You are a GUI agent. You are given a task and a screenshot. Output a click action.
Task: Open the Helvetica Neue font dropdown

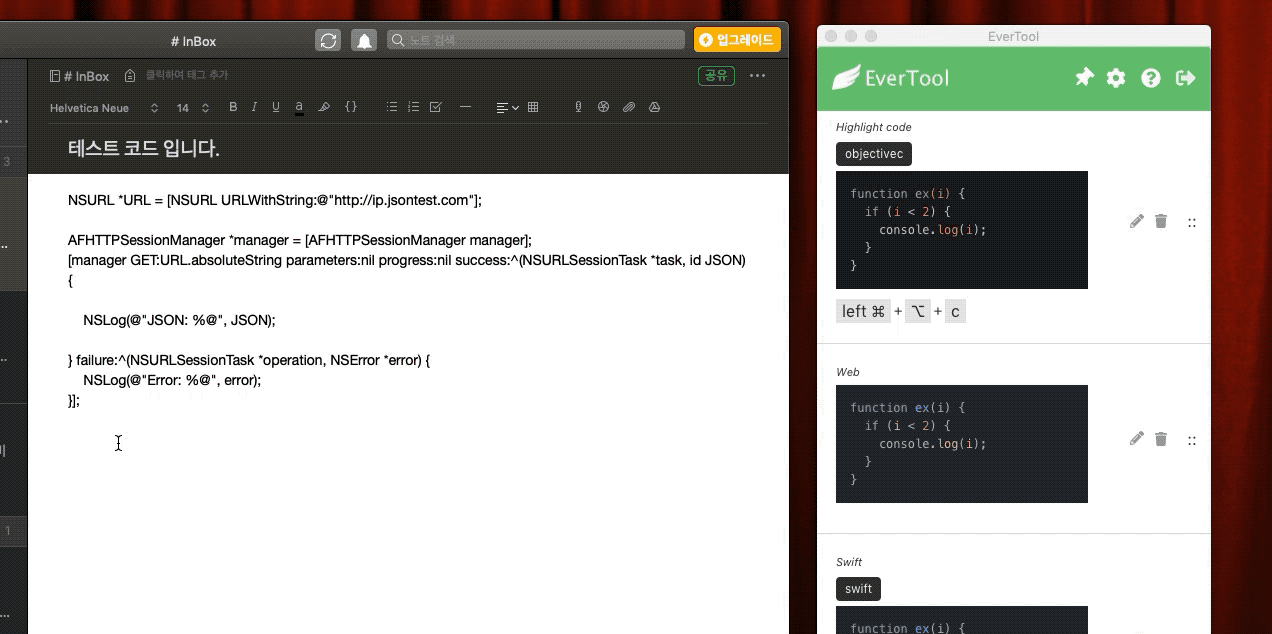(104, 107)
